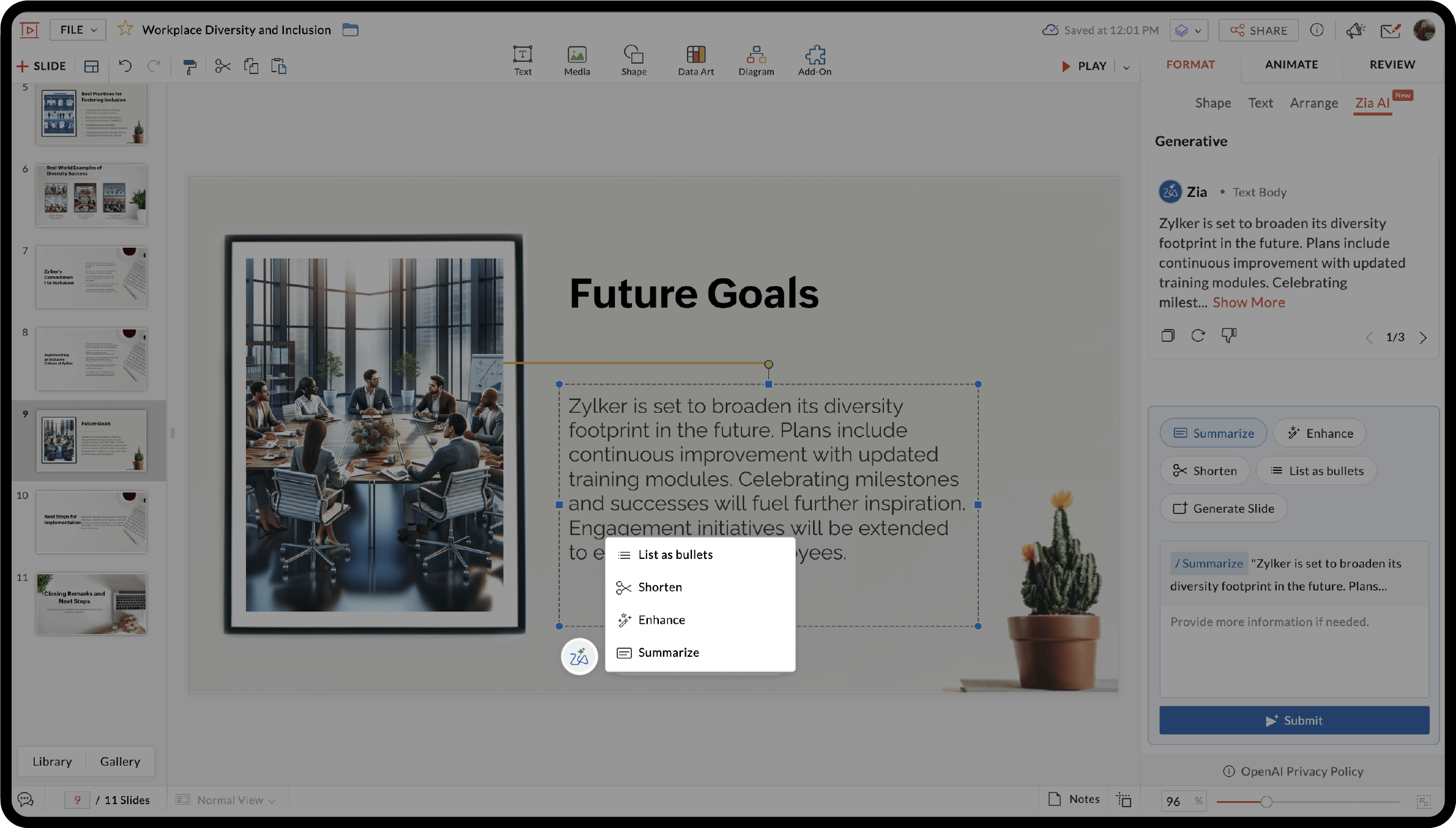Star the presentation as favorite
Viewport: 1456px width, 828px height.
pyautogui.click(x=125, y=29)
